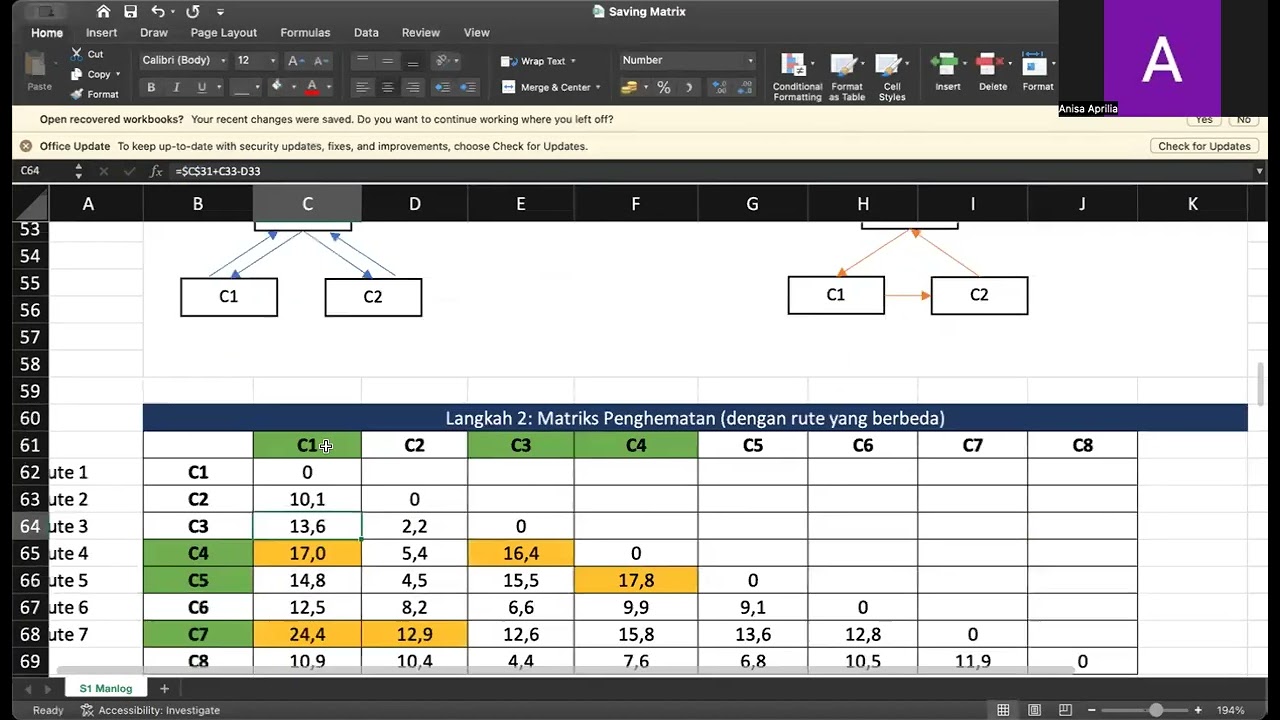Viewport: 1280px width, 720px height.
Task: Add a new sheet with plus button
Action: (x=164, y=688)
